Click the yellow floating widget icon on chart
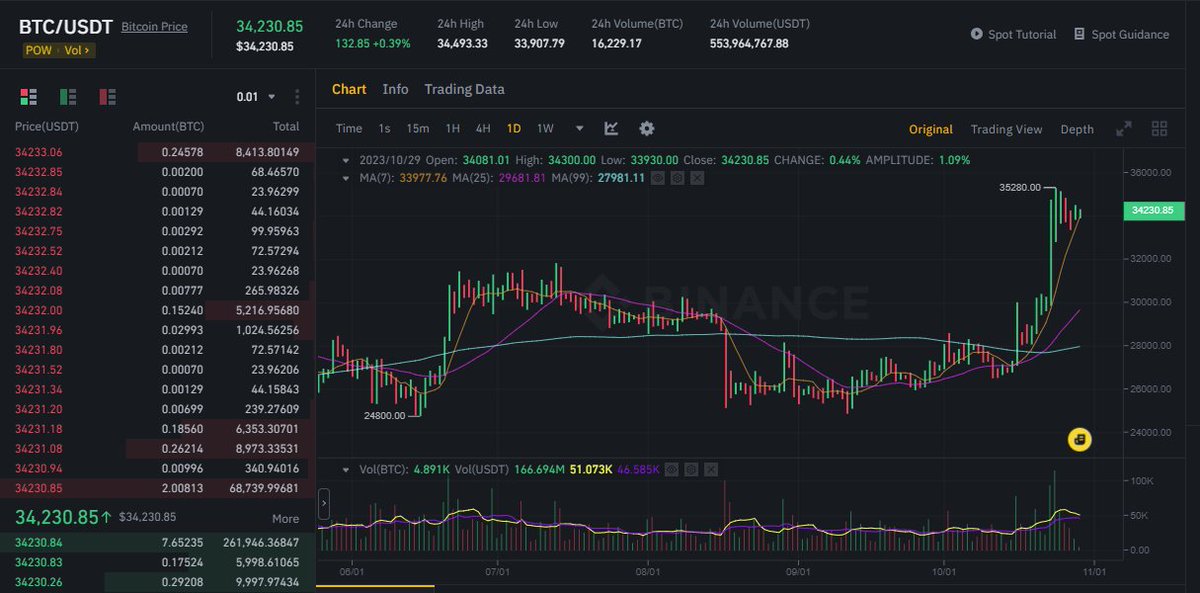1200x593 pixels. pyautogui.click(x=1079, y=439)
